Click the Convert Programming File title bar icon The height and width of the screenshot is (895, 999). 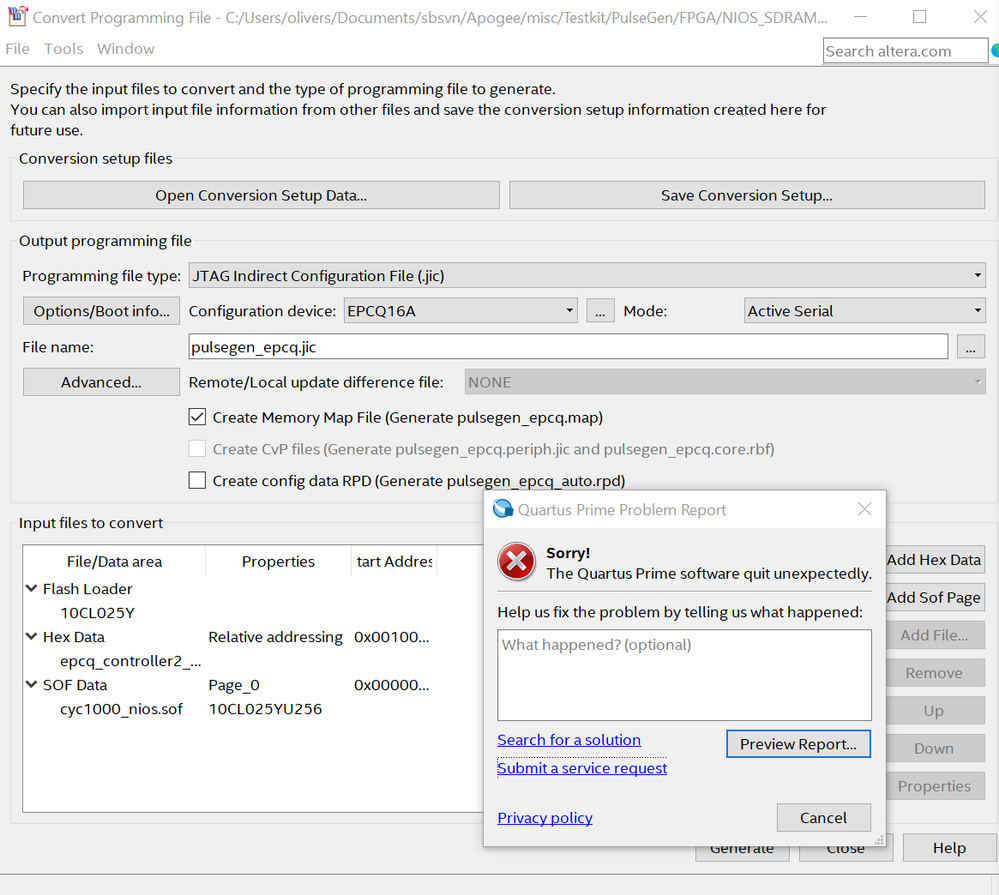[17, 16]
